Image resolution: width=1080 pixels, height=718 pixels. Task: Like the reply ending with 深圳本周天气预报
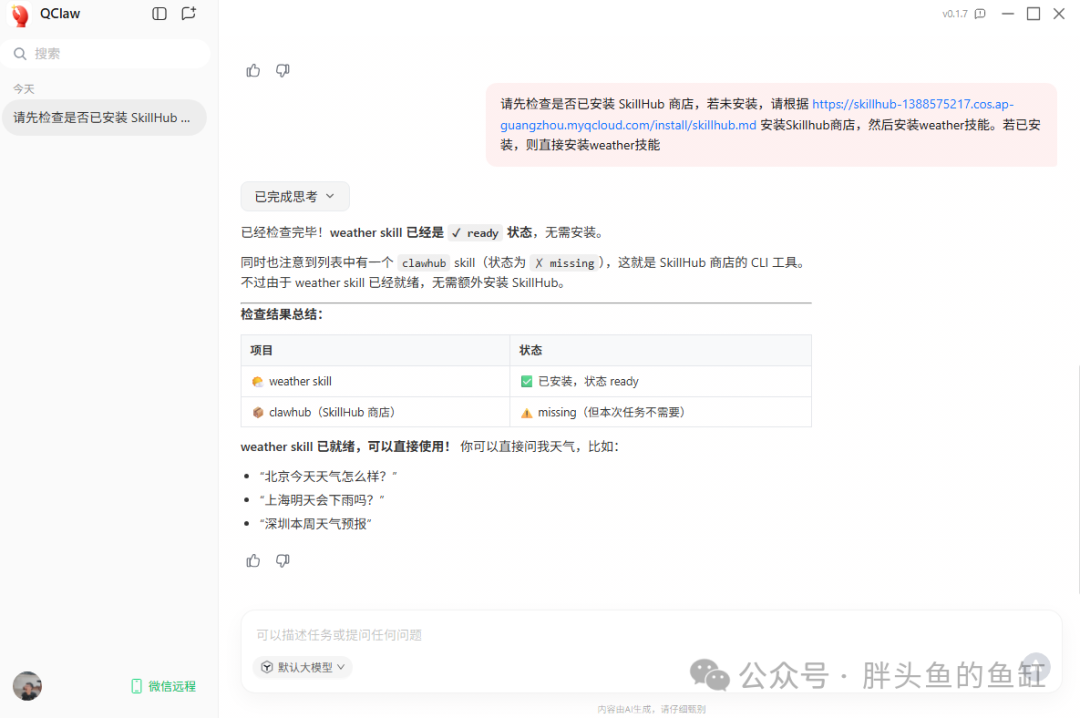(253, 560)
